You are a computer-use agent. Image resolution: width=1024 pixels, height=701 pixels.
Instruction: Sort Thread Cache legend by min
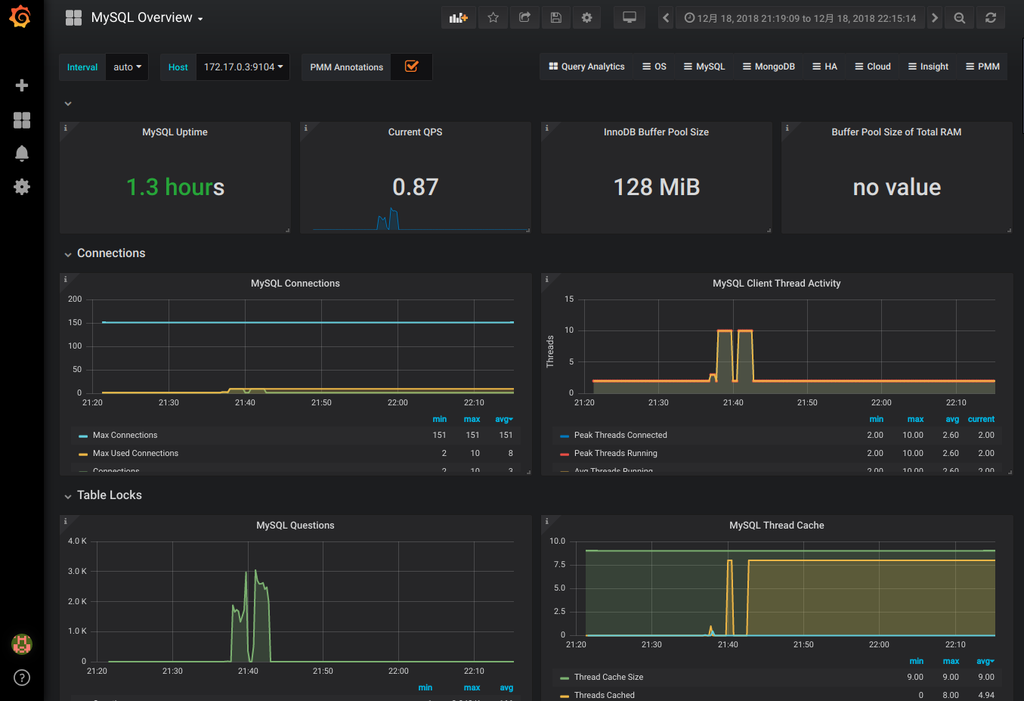coord(916,661)
